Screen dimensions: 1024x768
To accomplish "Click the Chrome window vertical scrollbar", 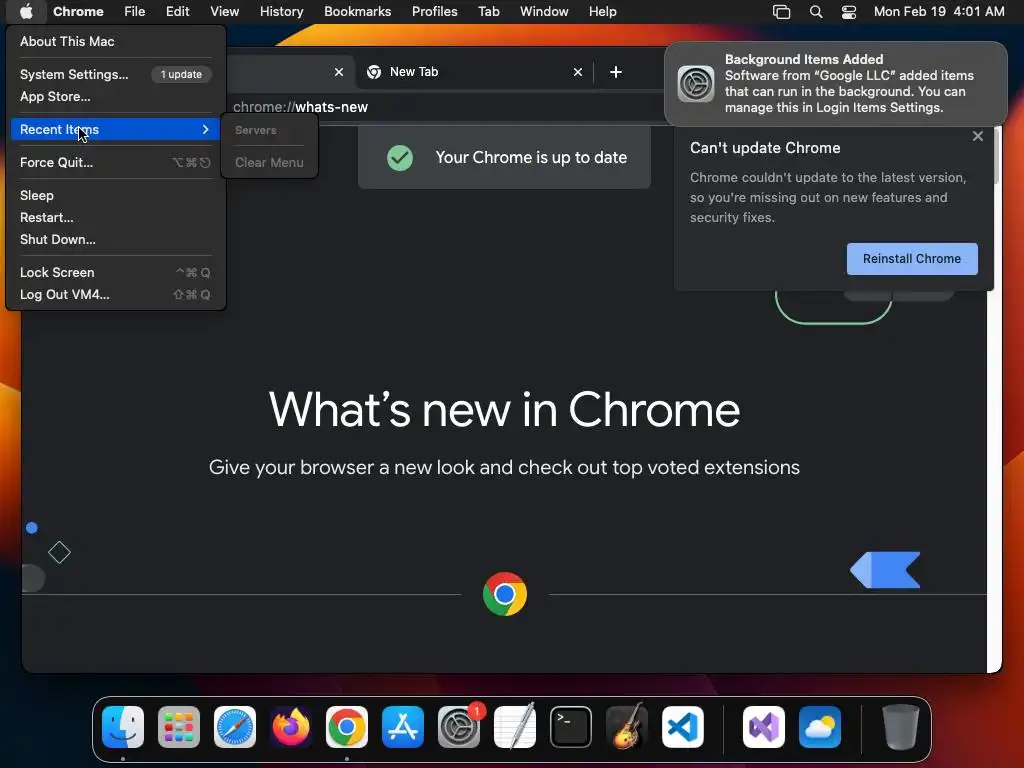I will (x=995, y=155).
